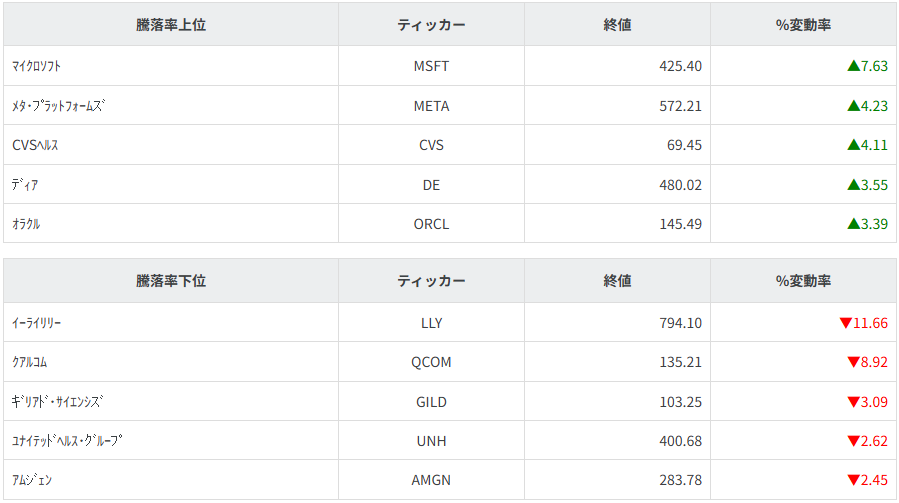Select the UNH ticker symbol
This screenshot has height=503, width=899.
coord(431,441)
